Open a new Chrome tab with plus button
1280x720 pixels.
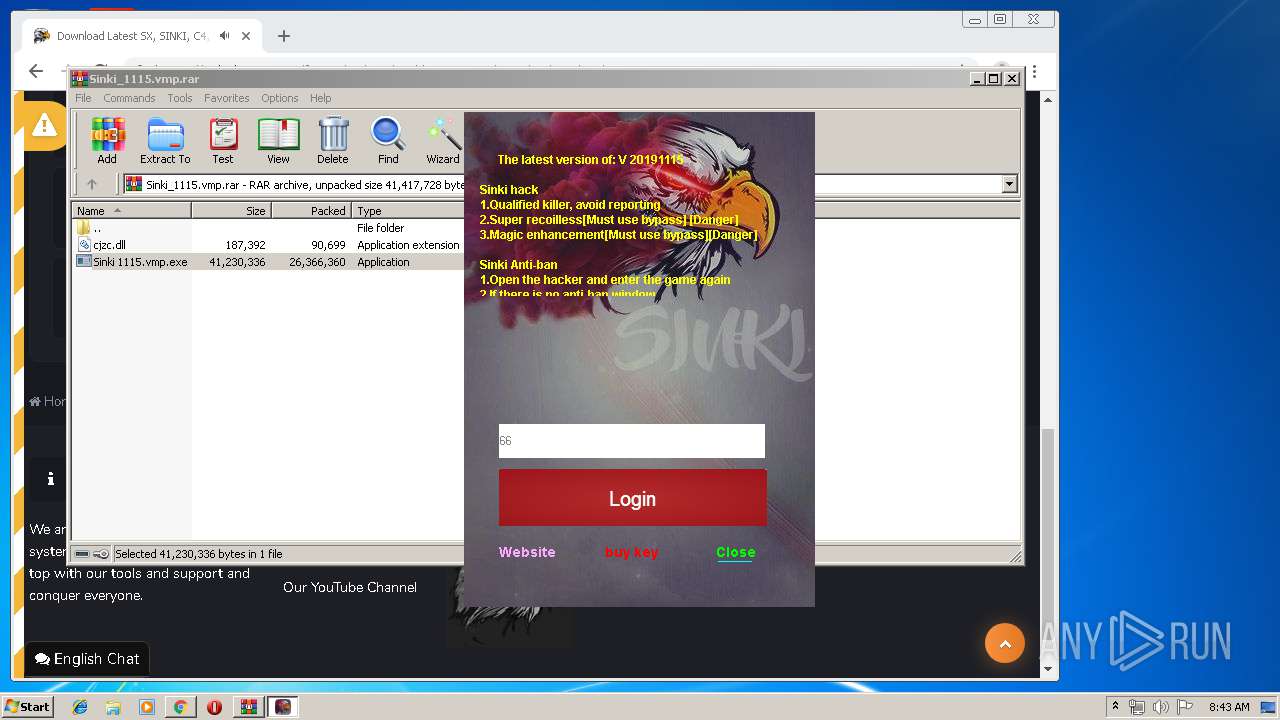coord(284,36)
